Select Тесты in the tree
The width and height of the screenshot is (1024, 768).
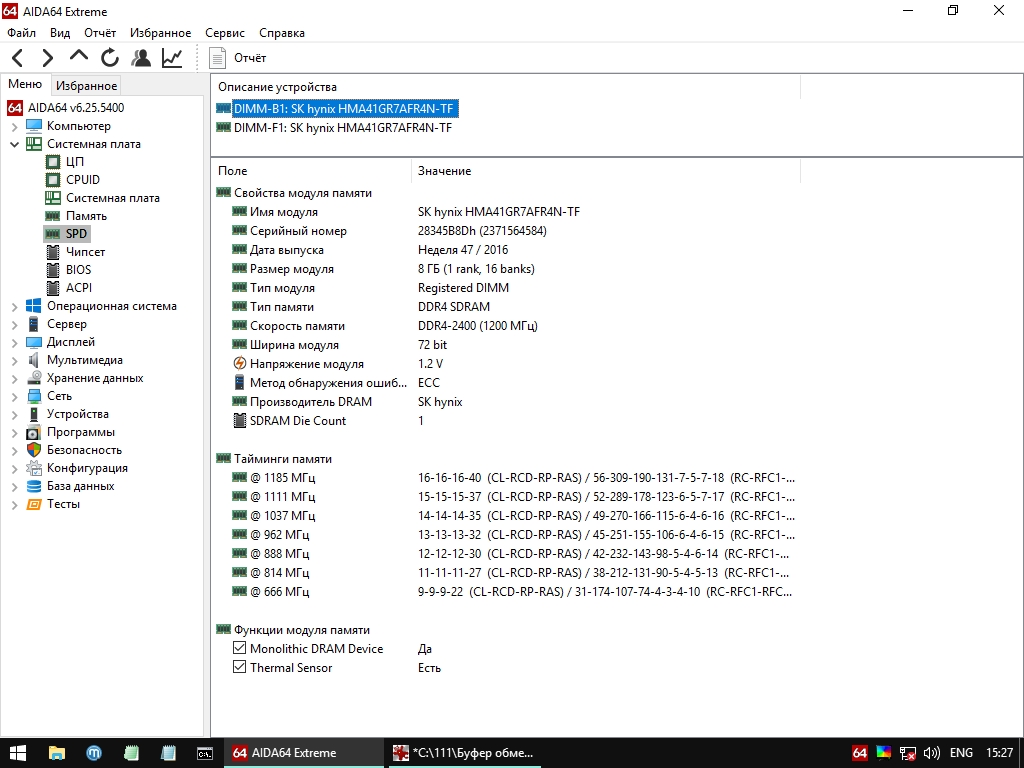click(63, 504)
